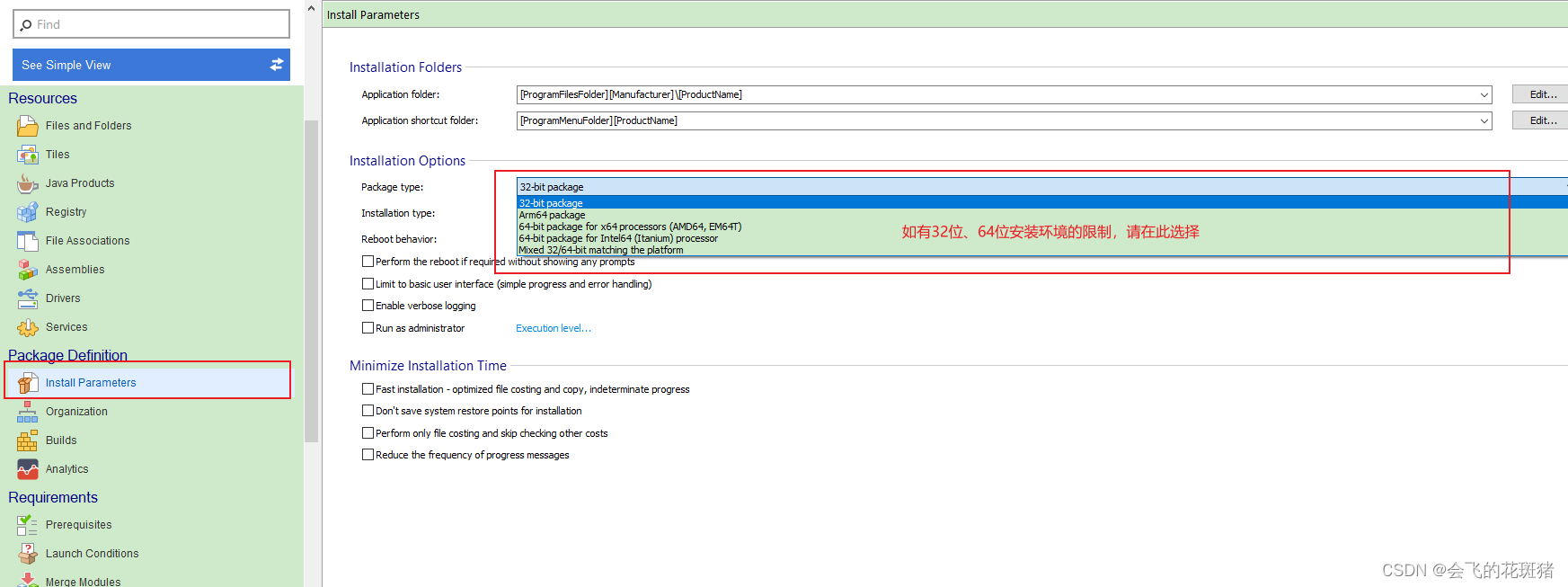
Task: Click Edit for Application shortcut folder
Action: pyautogui.click(x=1542, y=120)
